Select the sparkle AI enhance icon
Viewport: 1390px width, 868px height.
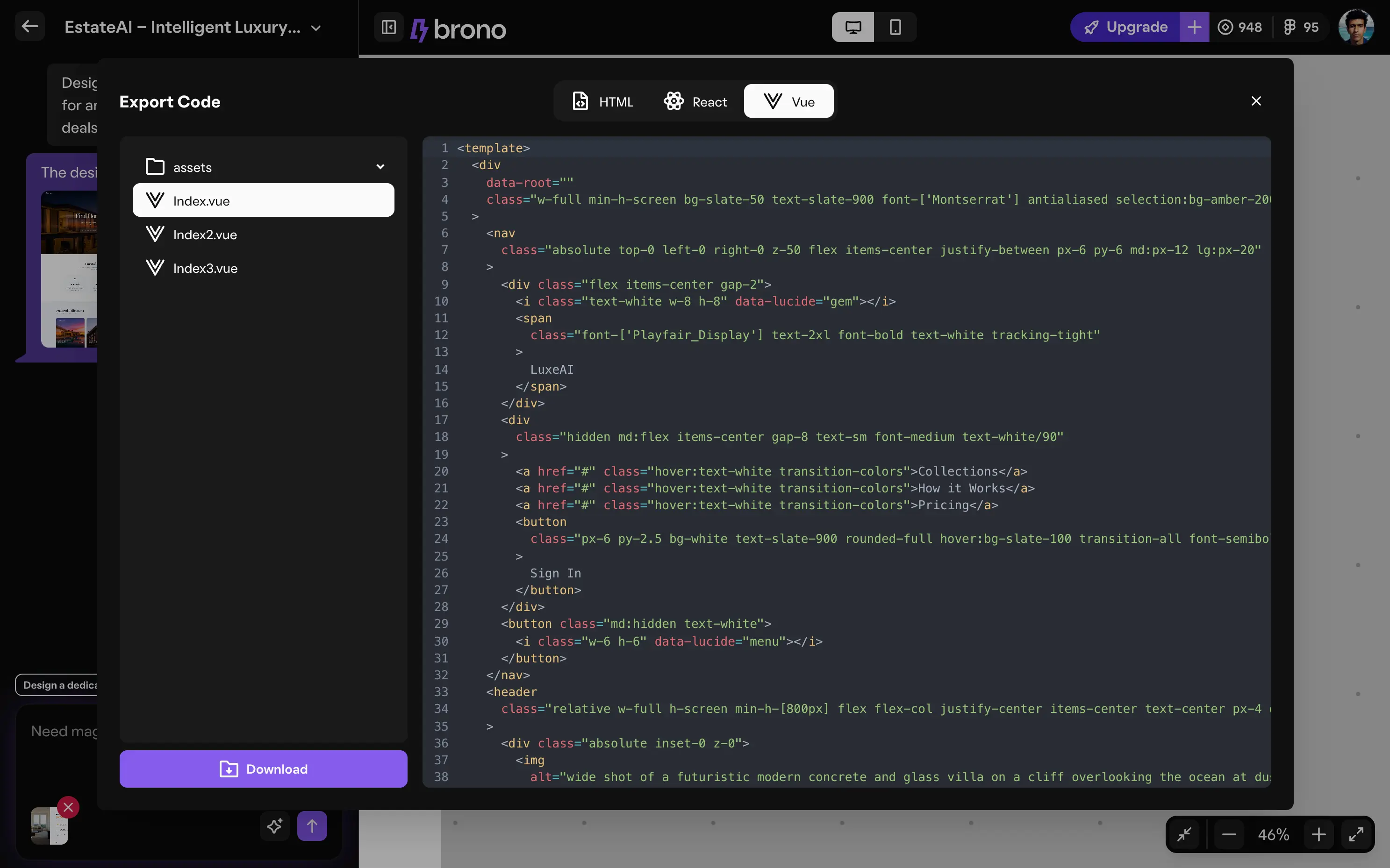274,825
